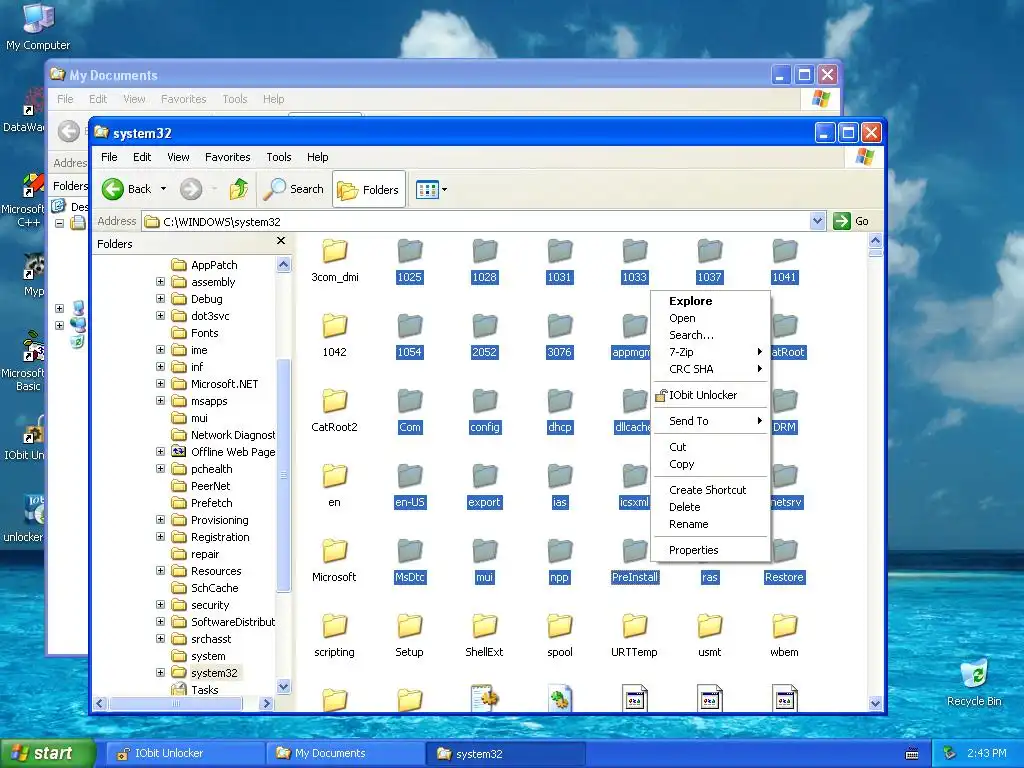Select the export folder icon
The width and height of the screenshot is (1024, 768).
click(x=485, y=476)
